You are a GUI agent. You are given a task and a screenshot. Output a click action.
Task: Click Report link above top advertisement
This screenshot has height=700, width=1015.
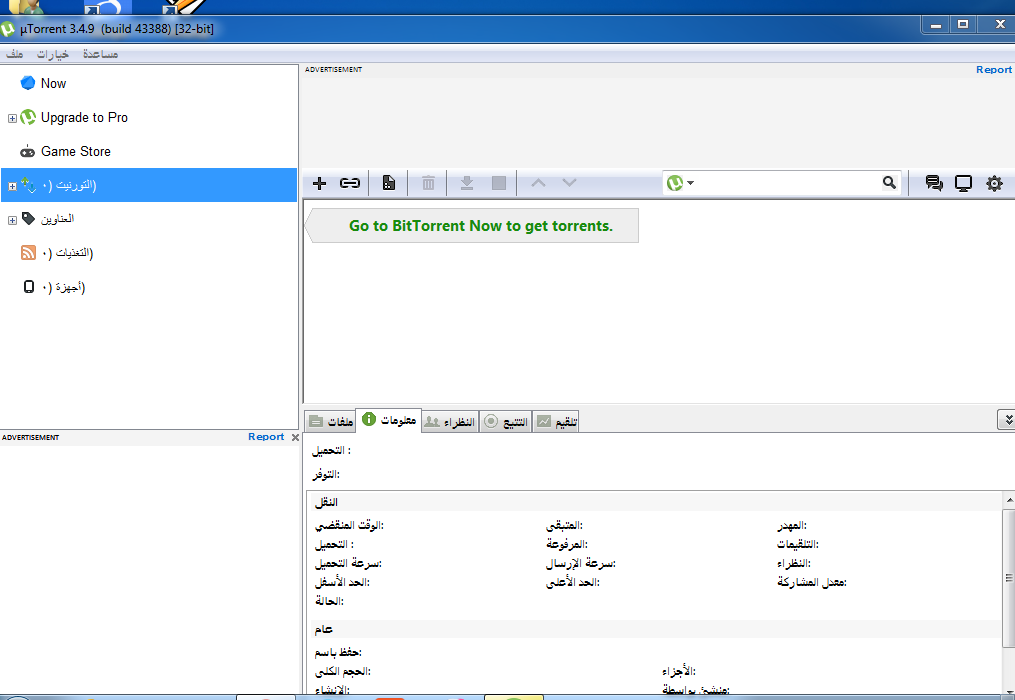(x=994, y=69)
